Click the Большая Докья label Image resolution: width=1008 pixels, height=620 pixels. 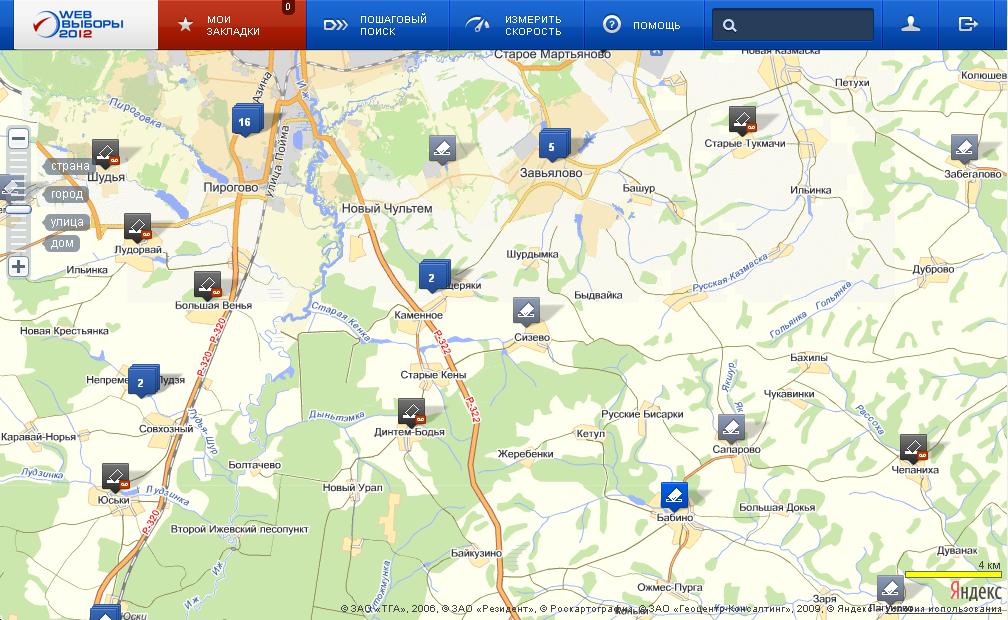pyautogui.click(x=777, y=507)
